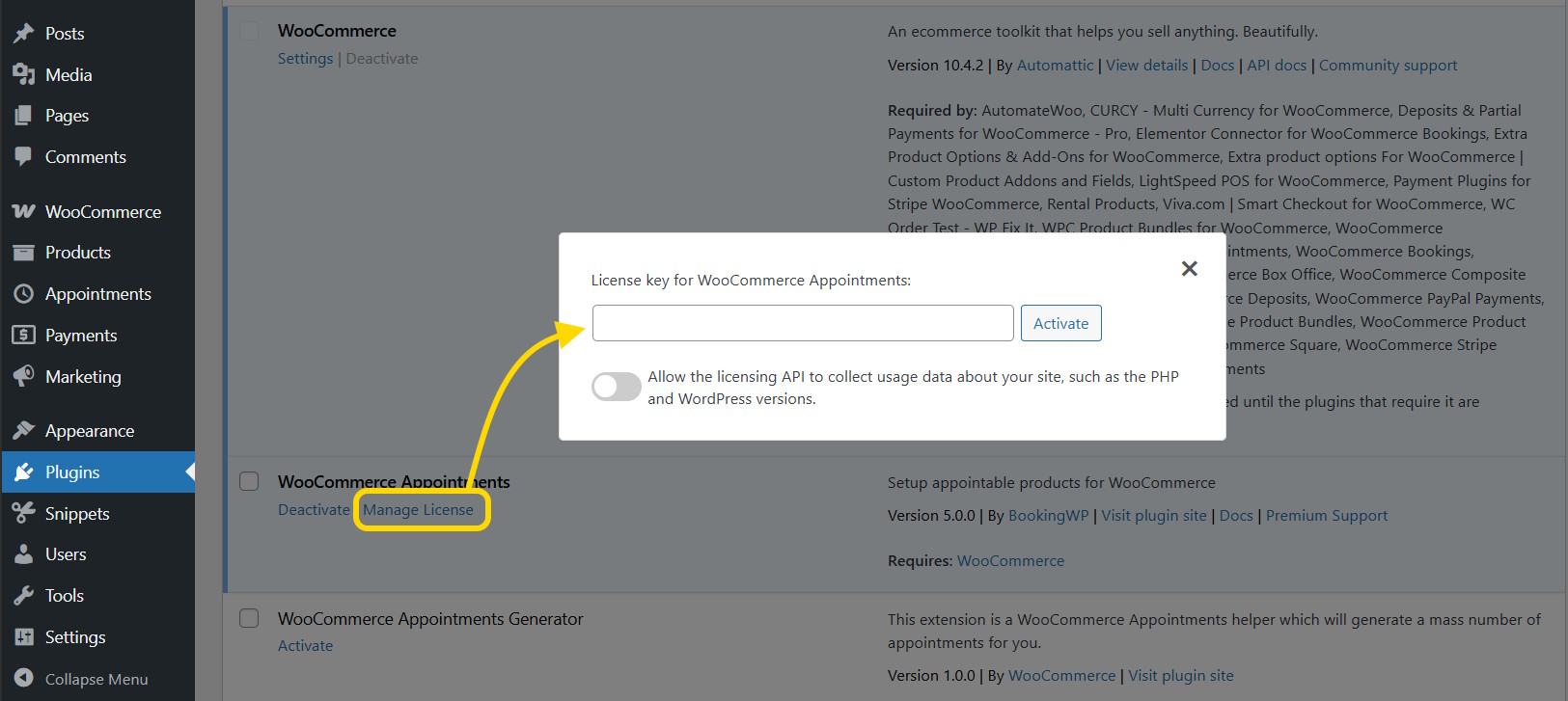Click the Collapse Menu arrow icon
This screenshot has width=1568, height=701.
pyautogui.click(x=24, y=679)
